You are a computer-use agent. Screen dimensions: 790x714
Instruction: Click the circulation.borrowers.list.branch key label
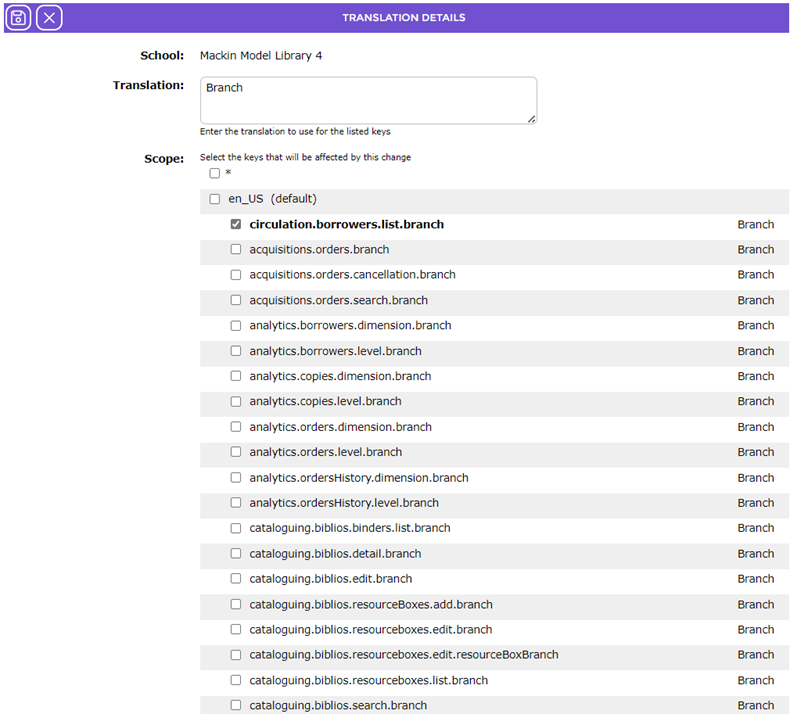pos(347,224)
